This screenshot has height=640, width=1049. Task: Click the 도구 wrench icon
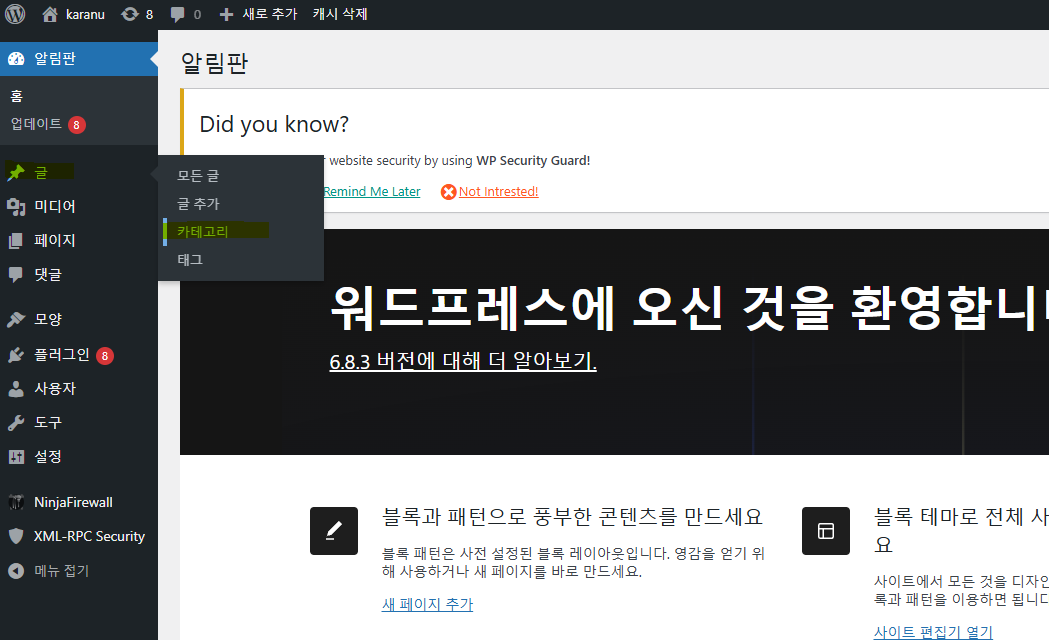pyautogui.click(x=16, y=423)
